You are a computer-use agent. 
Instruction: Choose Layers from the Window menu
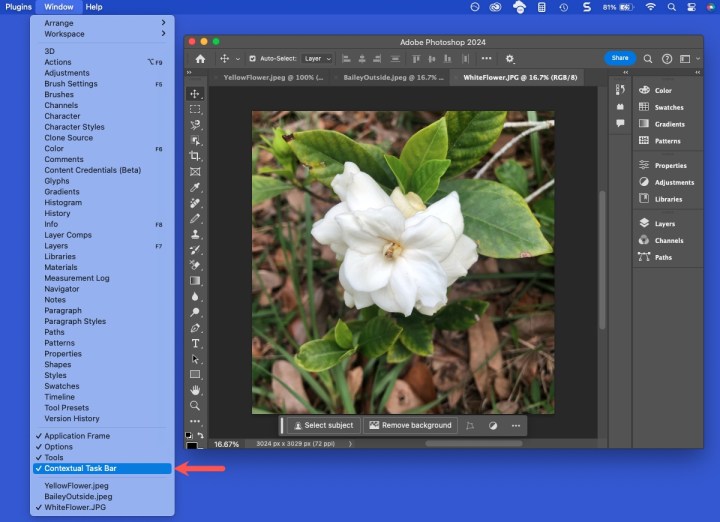tap(102, 246)
